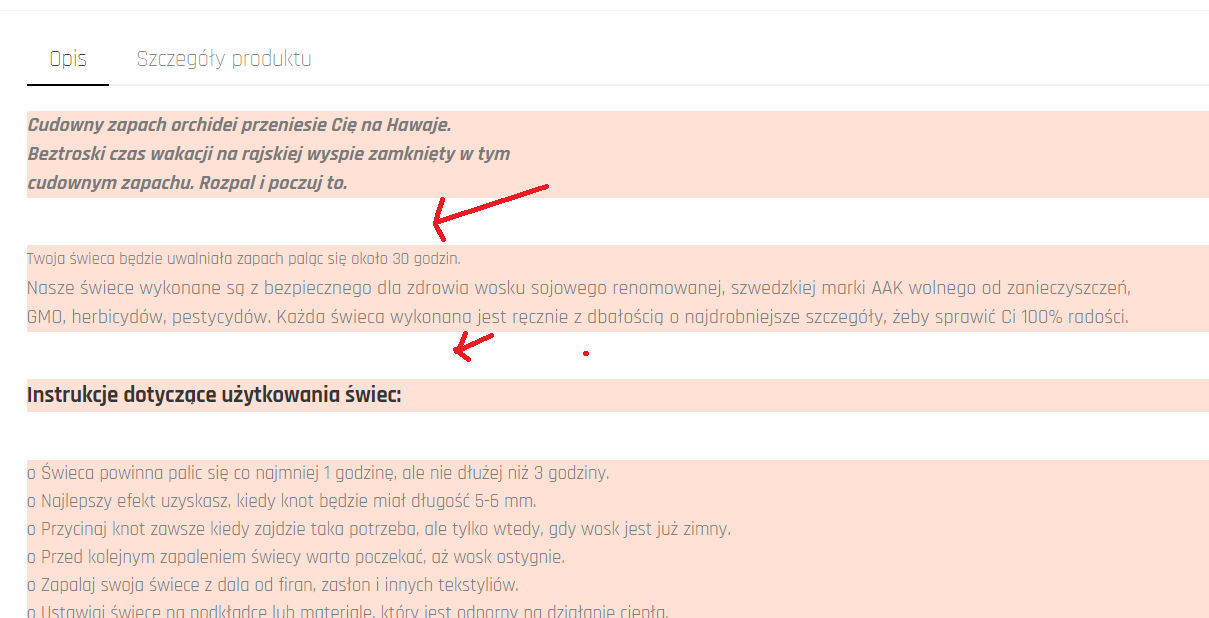The width and height of the screenshot is (1209, 618).
Task: Click the small red dot
Action: click(586, 353)
